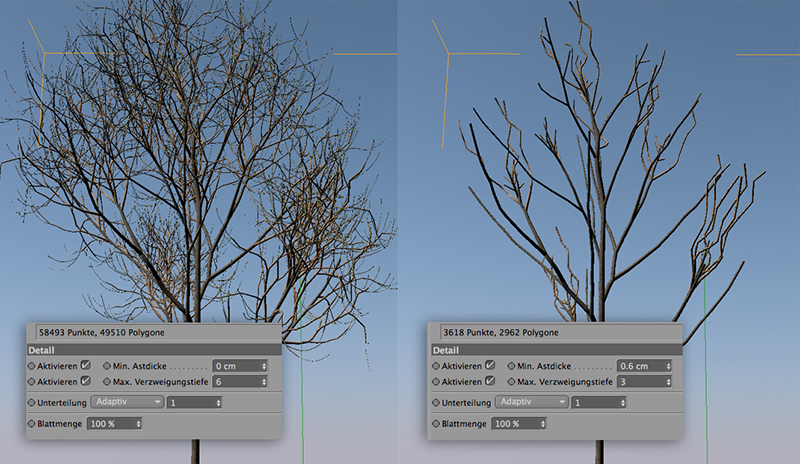Click the text '3618 Punkte, 2962 Polygone'
This screenshot has width=800, height=464.
pos(501,332)
